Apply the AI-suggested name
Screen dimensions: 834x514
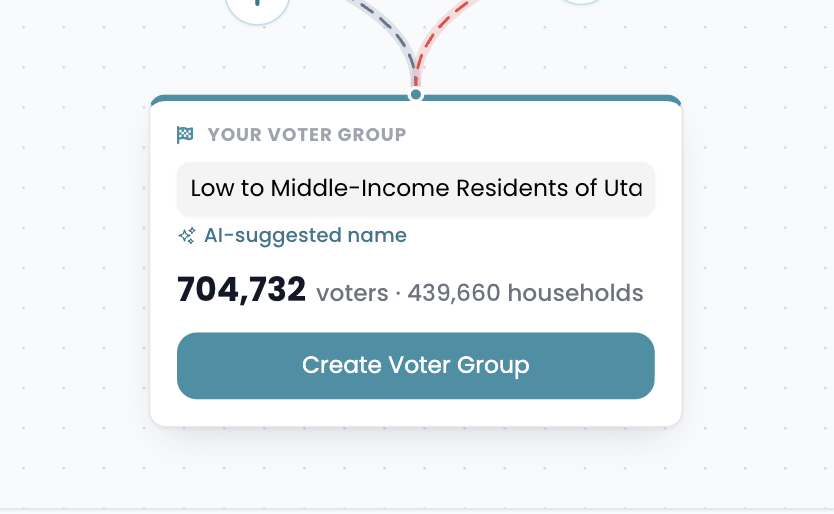(x=305, y=235)
